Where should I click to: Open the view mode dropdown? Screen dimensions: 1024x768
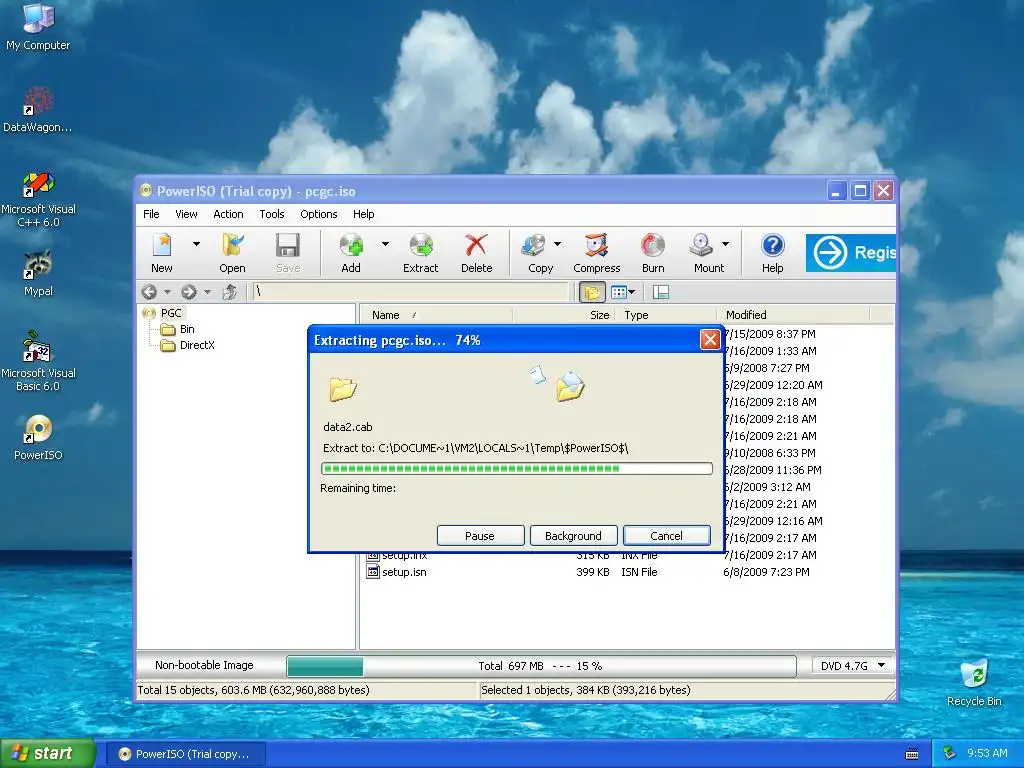tap(623, 292)
